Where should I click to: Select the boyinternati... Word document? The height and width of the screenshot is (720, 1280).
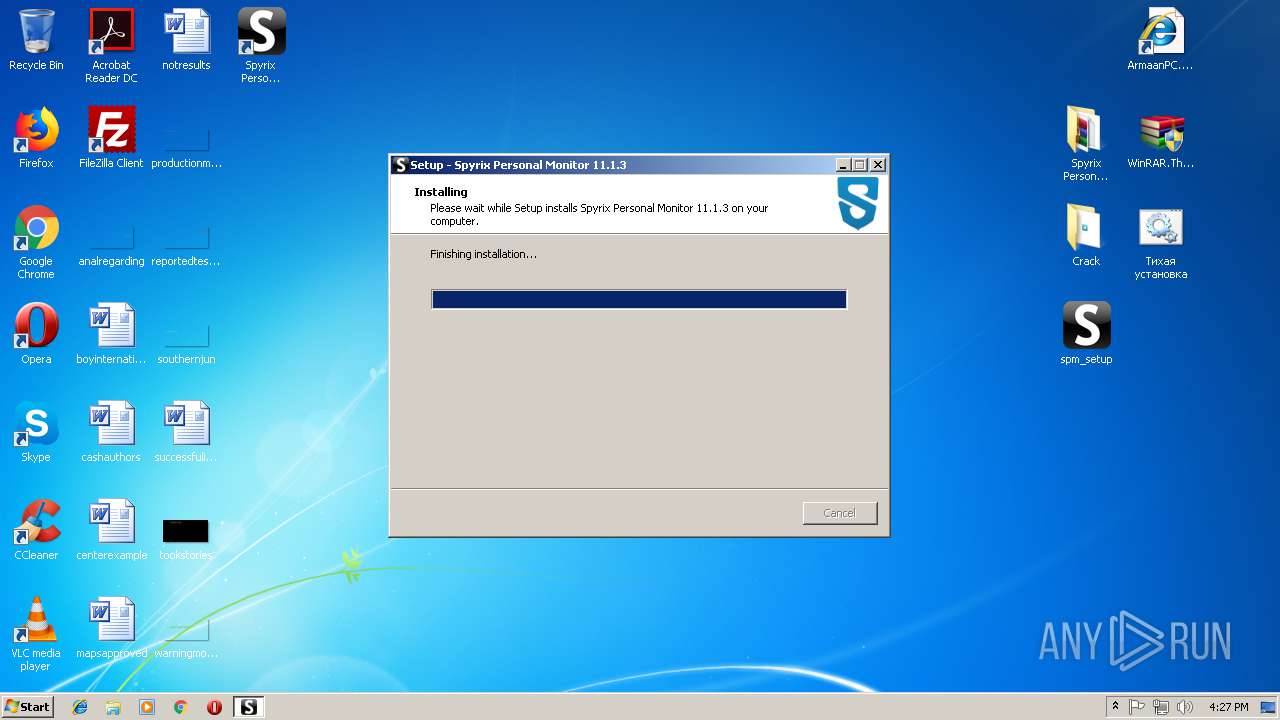(x=111, y=334)
